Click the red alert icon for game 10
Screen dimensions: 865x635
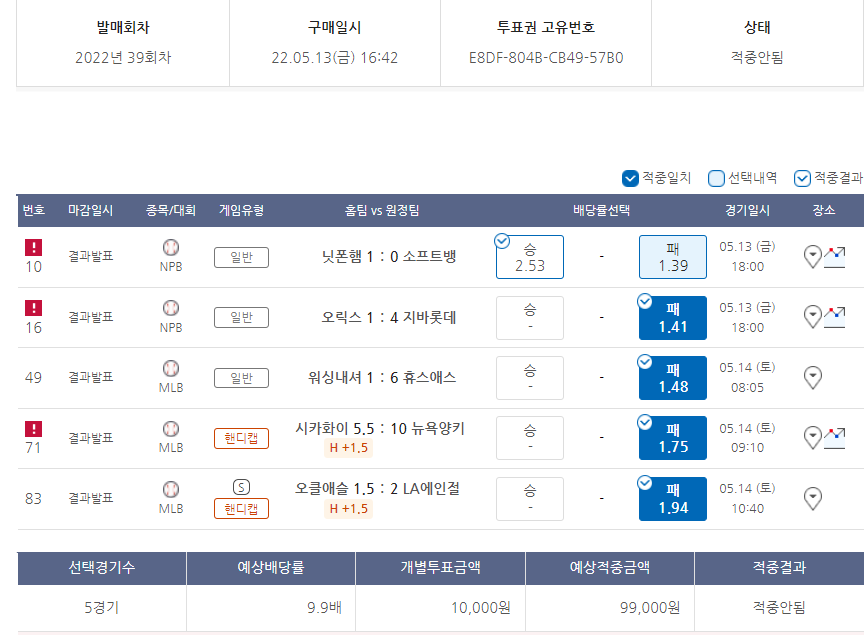pos(34,247)
